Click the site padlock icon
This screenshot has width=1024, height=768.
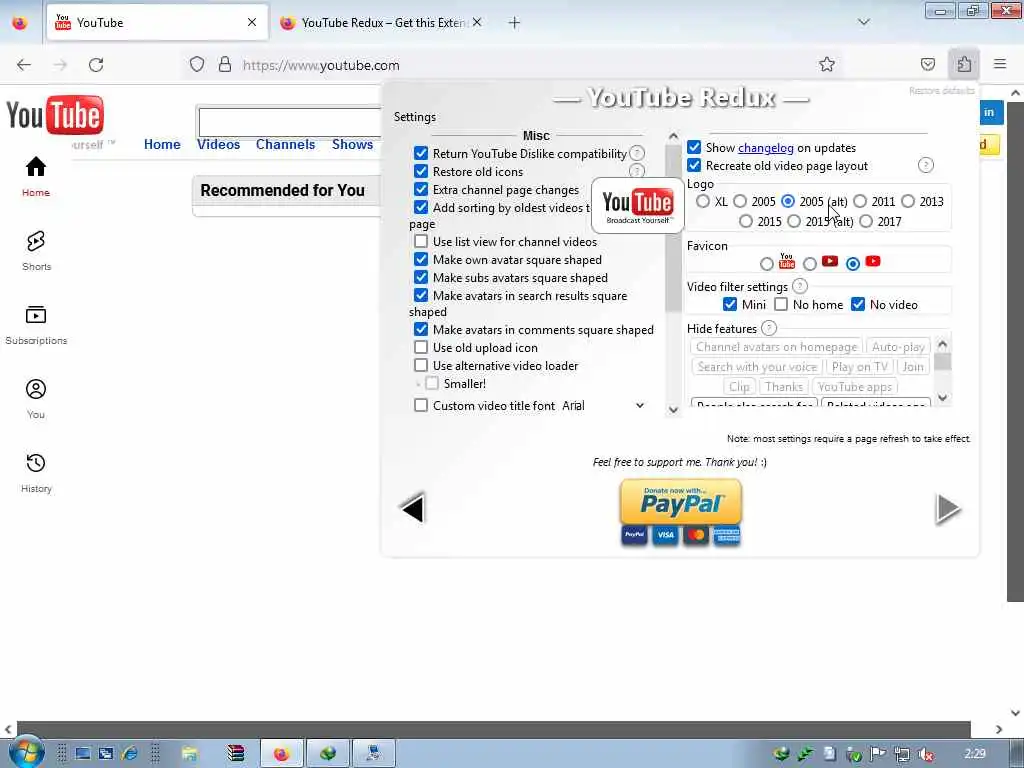point(225,65)
